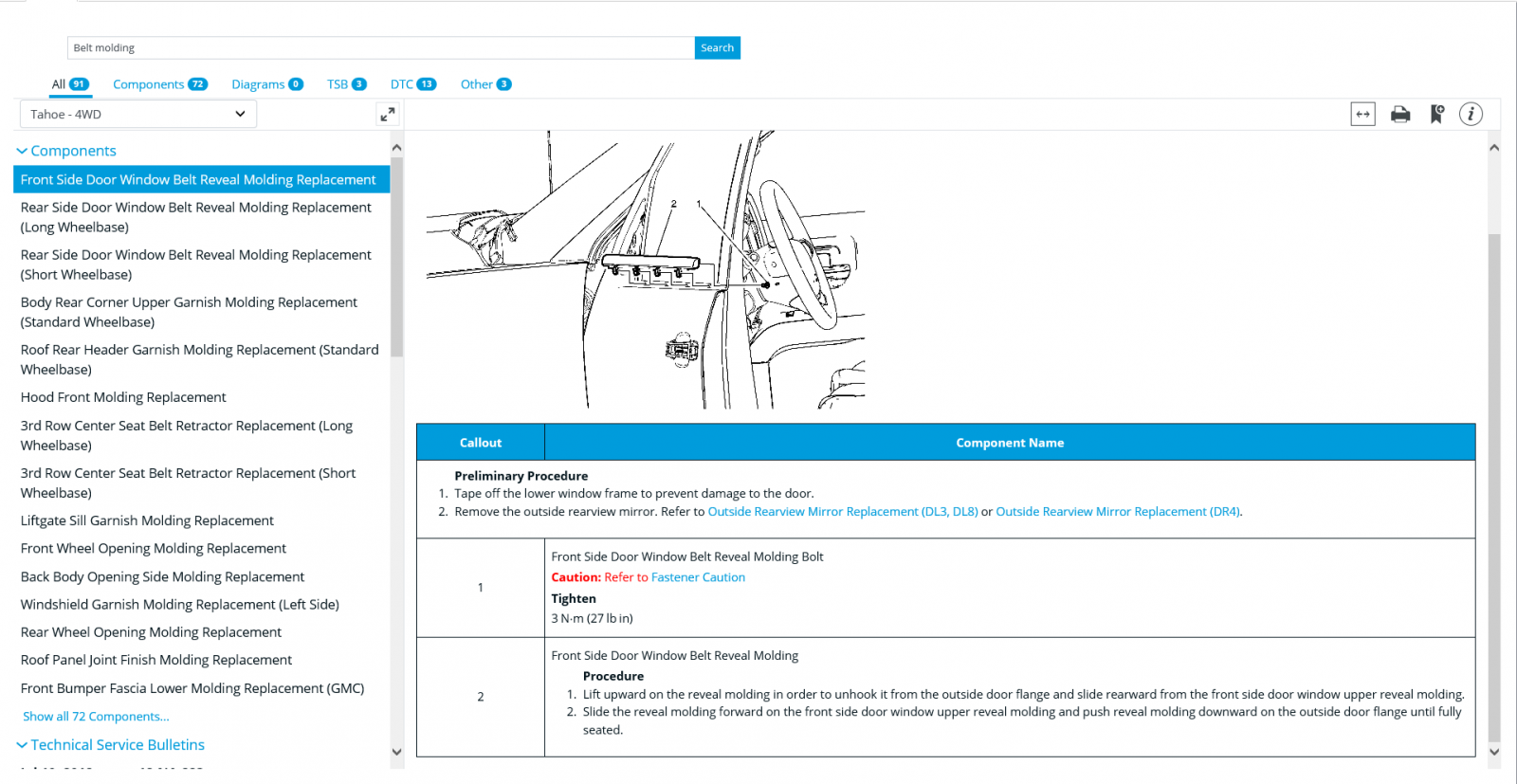
Task: Open Front Side Door Window Belt Reveal Molding Replacement
Action: 201,179
